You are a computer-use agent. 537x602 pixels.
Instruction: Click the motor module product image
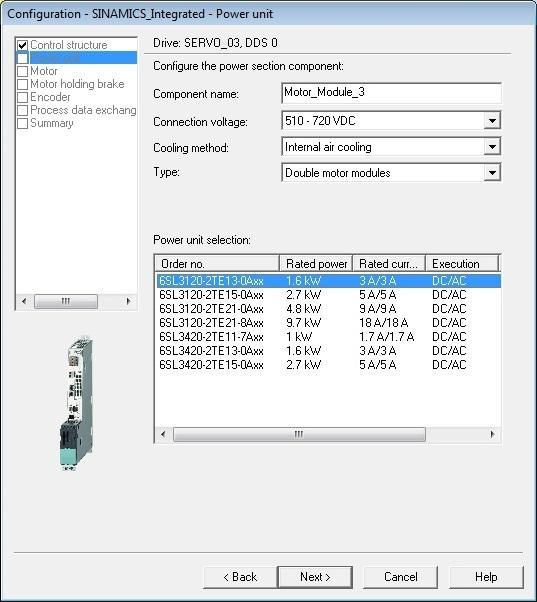[x=76, y=403]
